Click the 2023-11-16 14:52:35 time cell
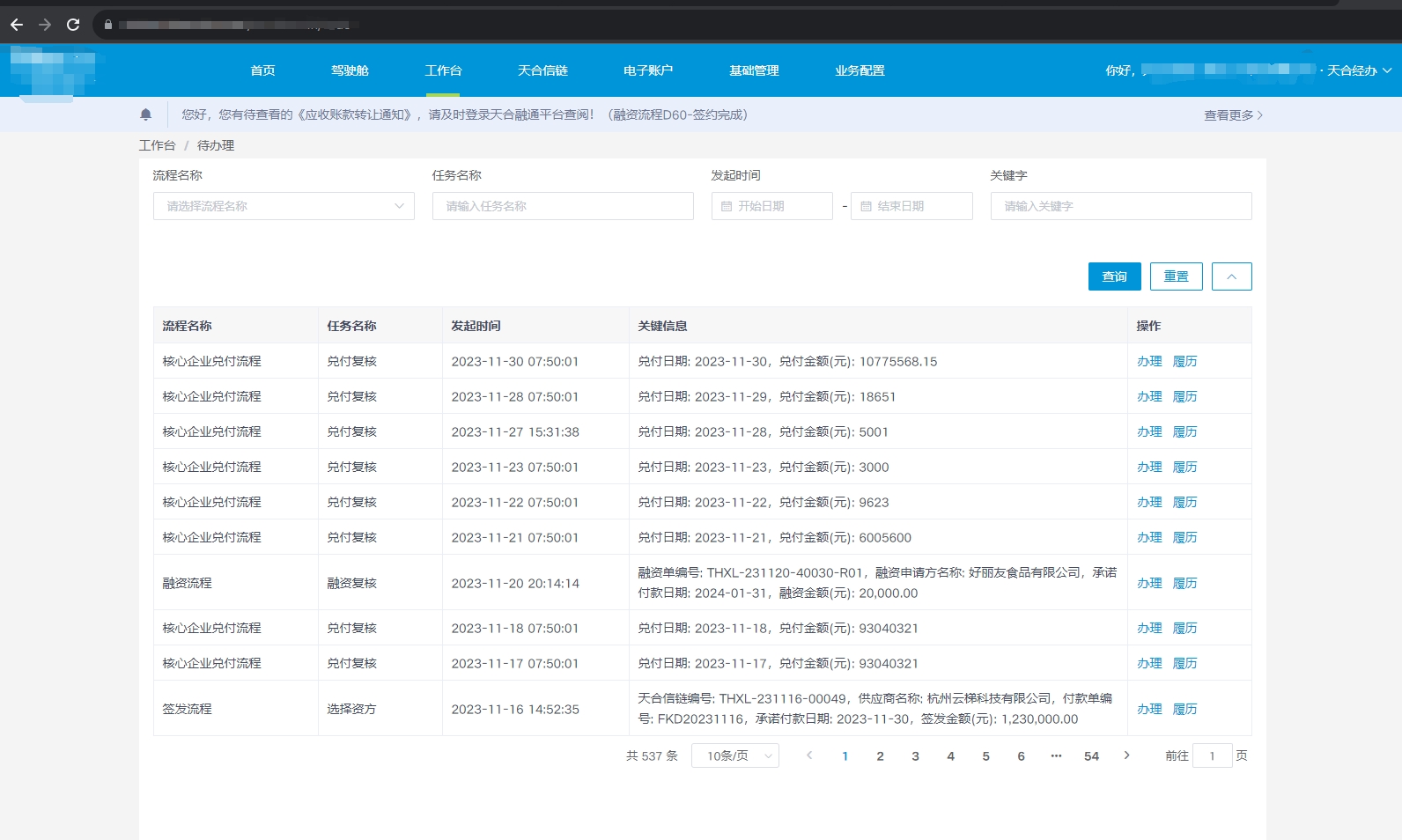The width and height of the screenshot is (1402, 840). point(535,709)
